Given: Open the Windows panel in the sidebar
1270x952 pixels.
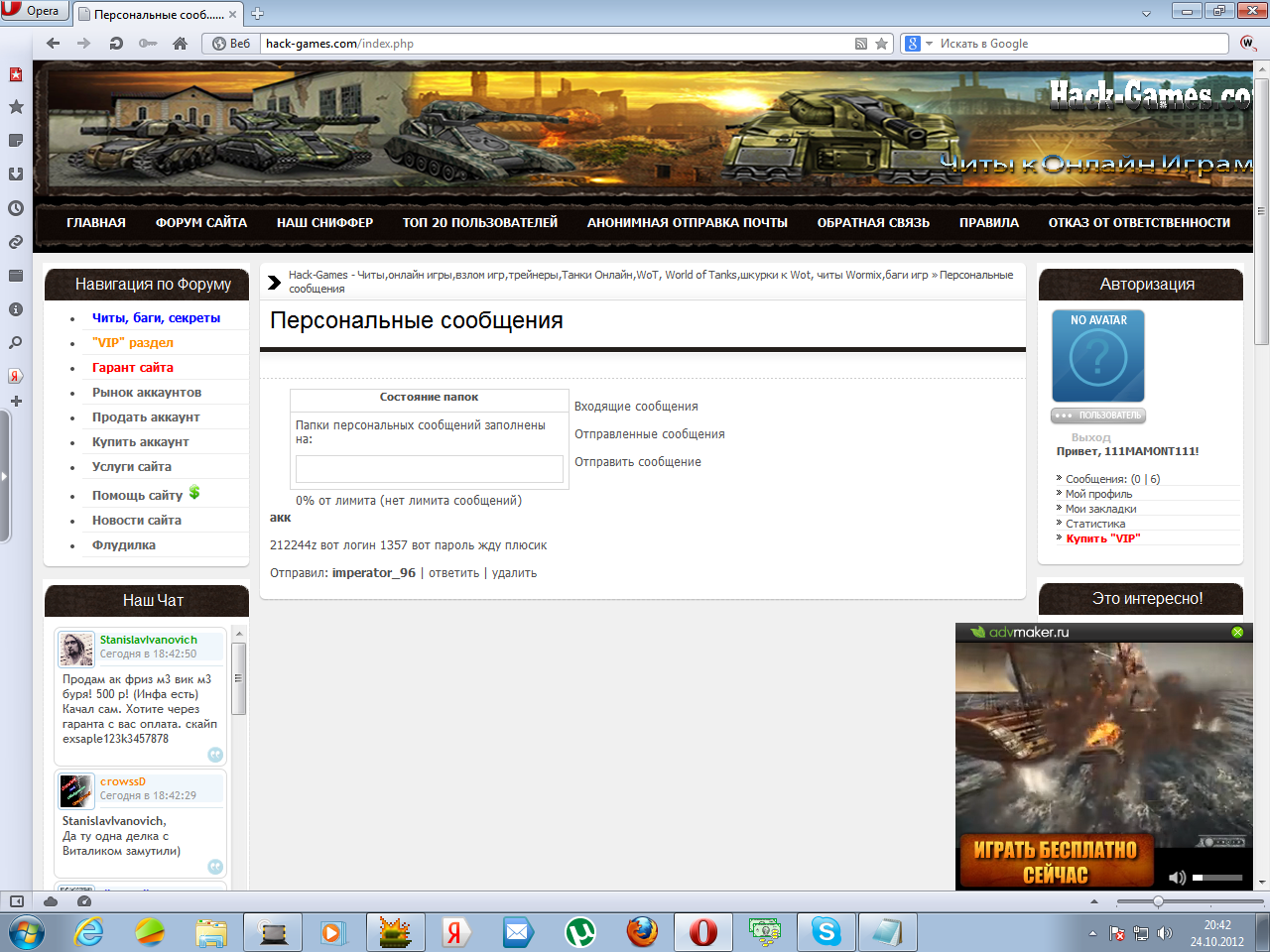Looking at the screenshot, I should point(16,276).
